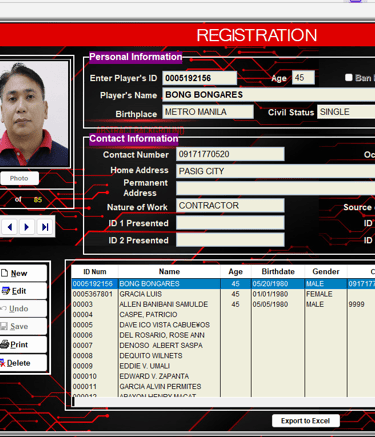Select row GRACIA LUIS
The height and width of the screenshot is (437, 375).
(223, 294)
